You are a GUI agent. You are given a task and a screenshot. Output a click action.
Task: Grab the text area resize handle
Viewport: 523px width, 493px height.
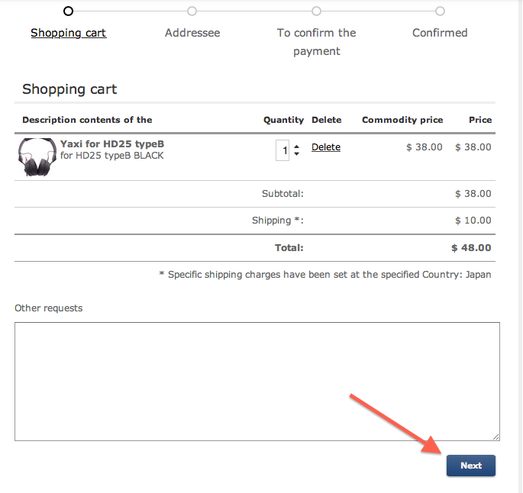[496, 437]
